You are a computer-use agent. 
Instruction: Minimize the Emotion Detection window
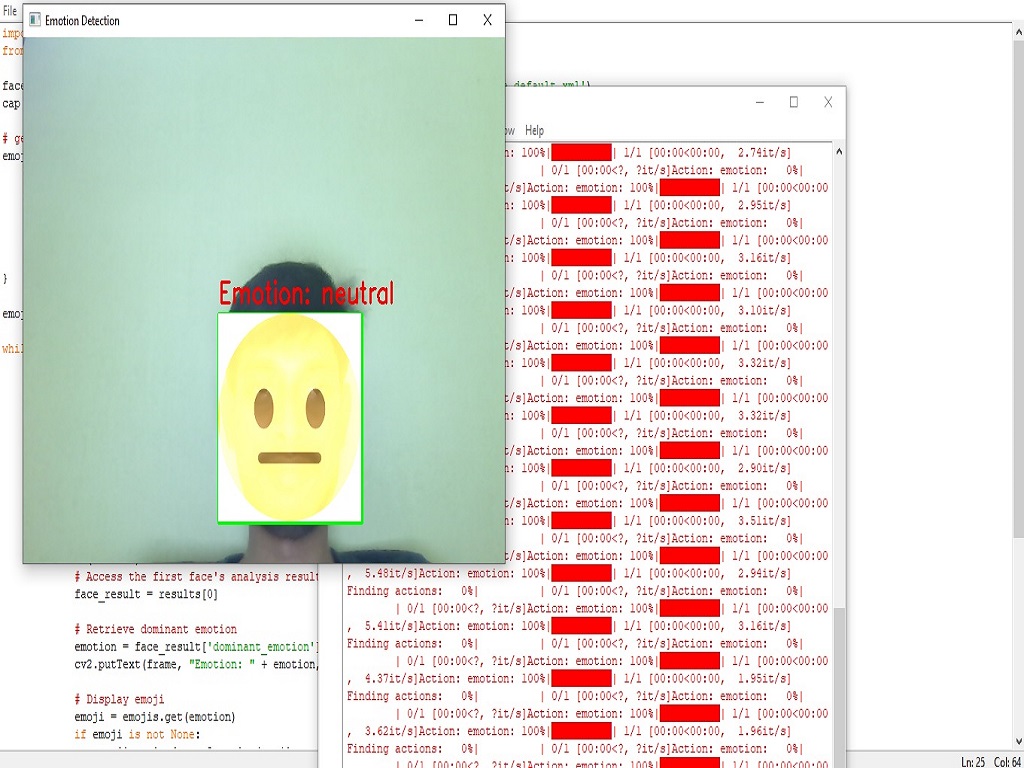click(x=419, y=20)
